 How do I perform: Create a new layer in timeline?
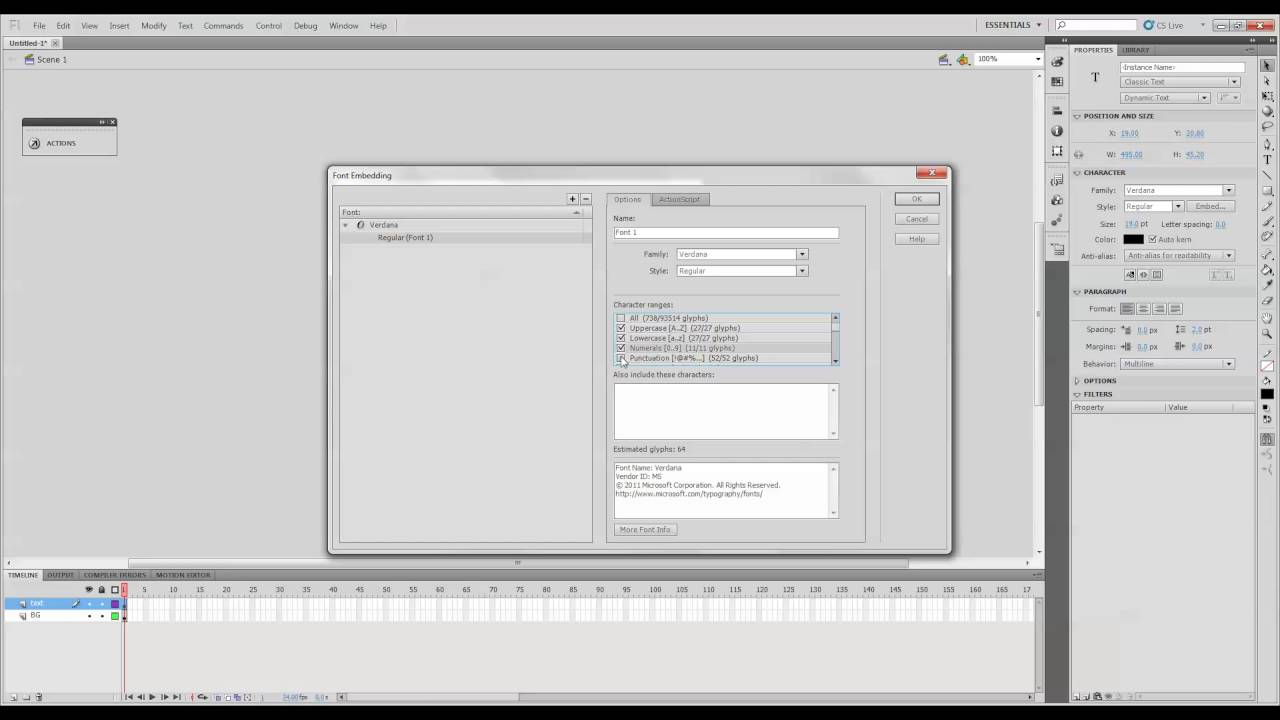(x=13, y=697)
